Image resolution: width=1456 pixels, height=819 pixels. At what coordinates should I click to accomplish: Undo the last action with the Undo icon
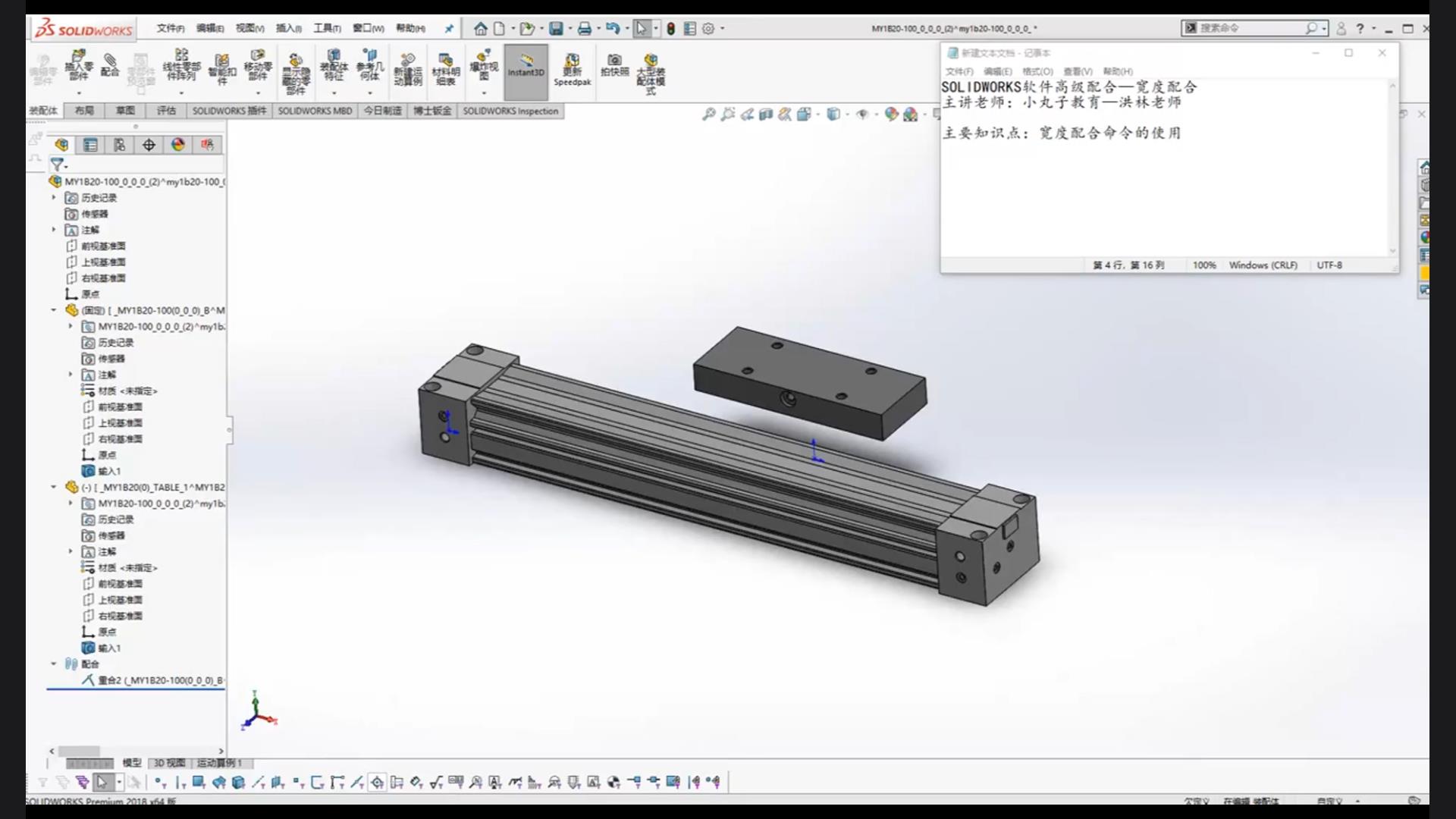[613, 29]
